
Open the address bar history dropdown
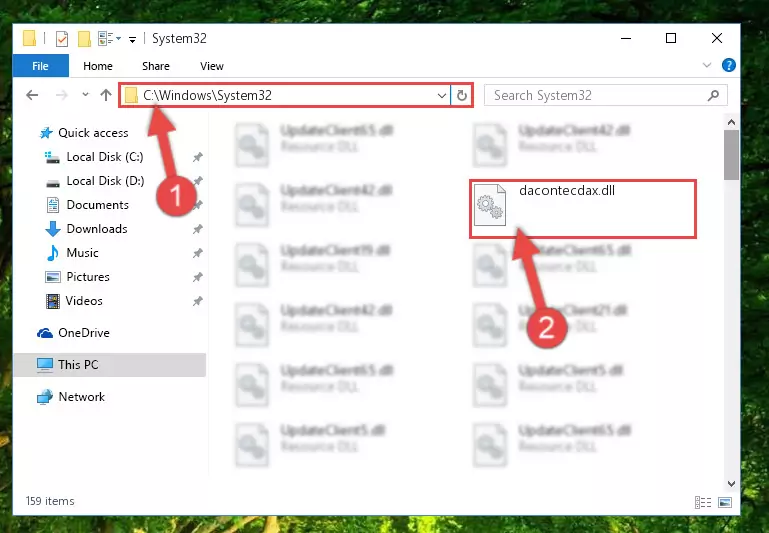[441, 96]
